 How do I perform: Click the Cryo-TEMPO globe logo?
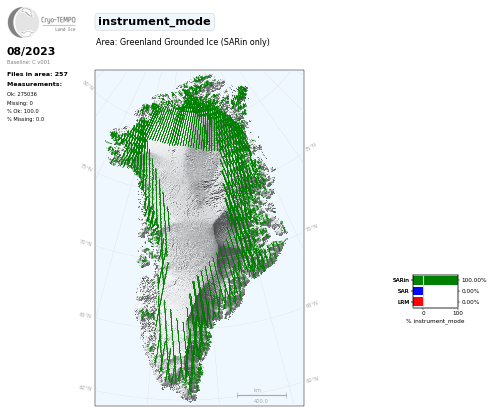(23, 22)
